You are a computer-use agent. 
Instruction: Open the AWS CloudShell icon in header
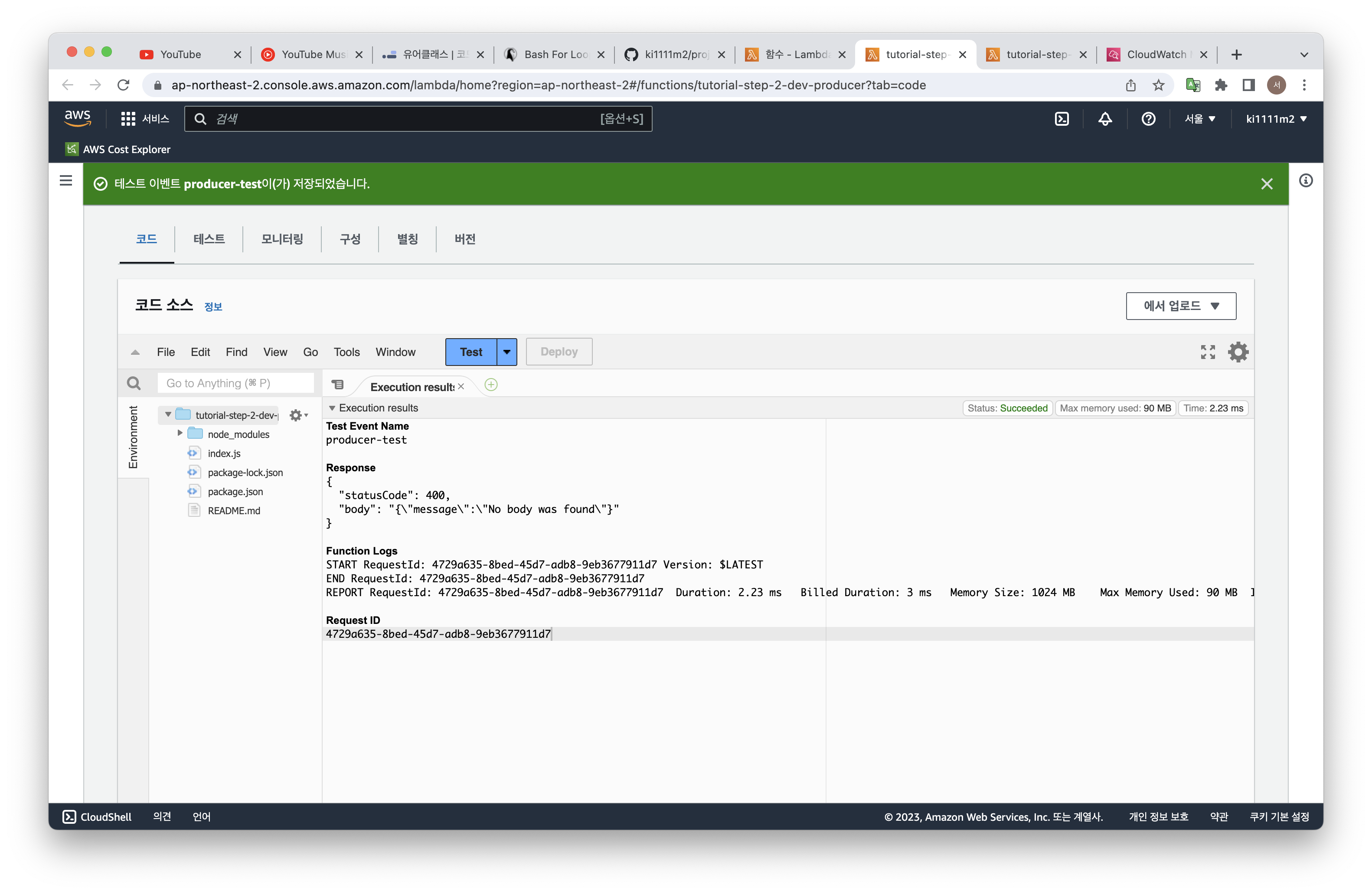point(1061,119)
